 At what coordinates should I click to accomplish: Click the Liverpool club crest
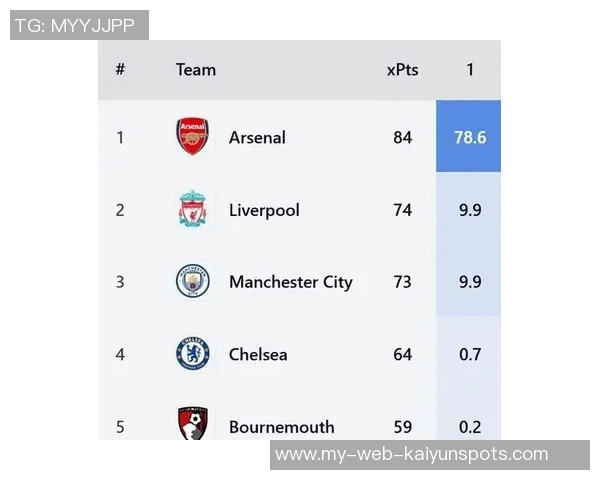pyautogui.click(x=193, y=210)
